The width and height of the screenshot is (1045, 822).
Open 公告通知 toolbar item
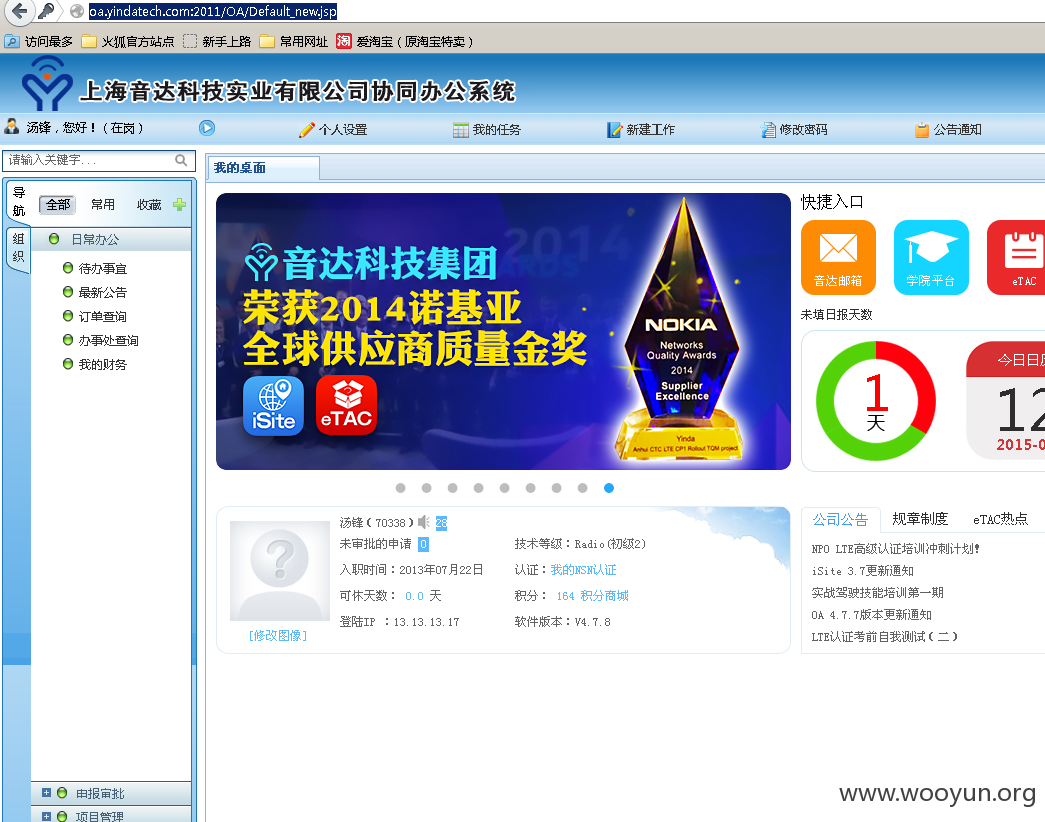(x=948, y=129)
